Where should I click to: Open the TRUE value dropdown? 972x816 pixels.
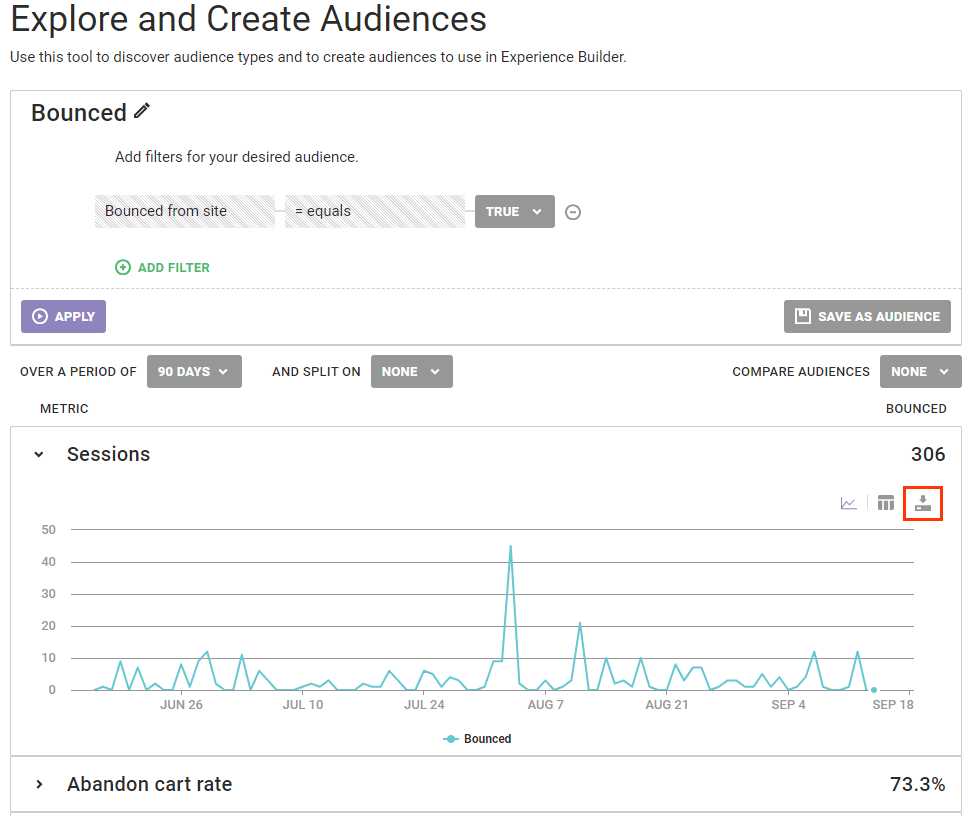click(514, 212)
